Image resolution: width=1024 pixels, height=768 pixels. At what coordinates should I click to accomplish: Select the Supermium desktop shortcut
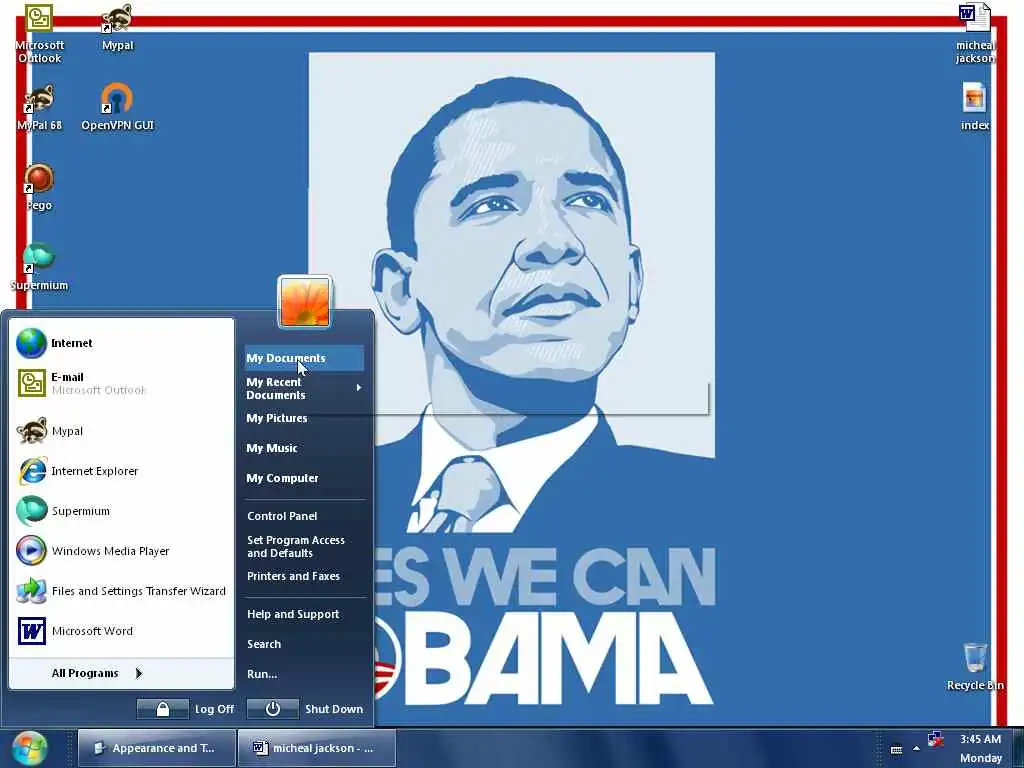point(39,267)
